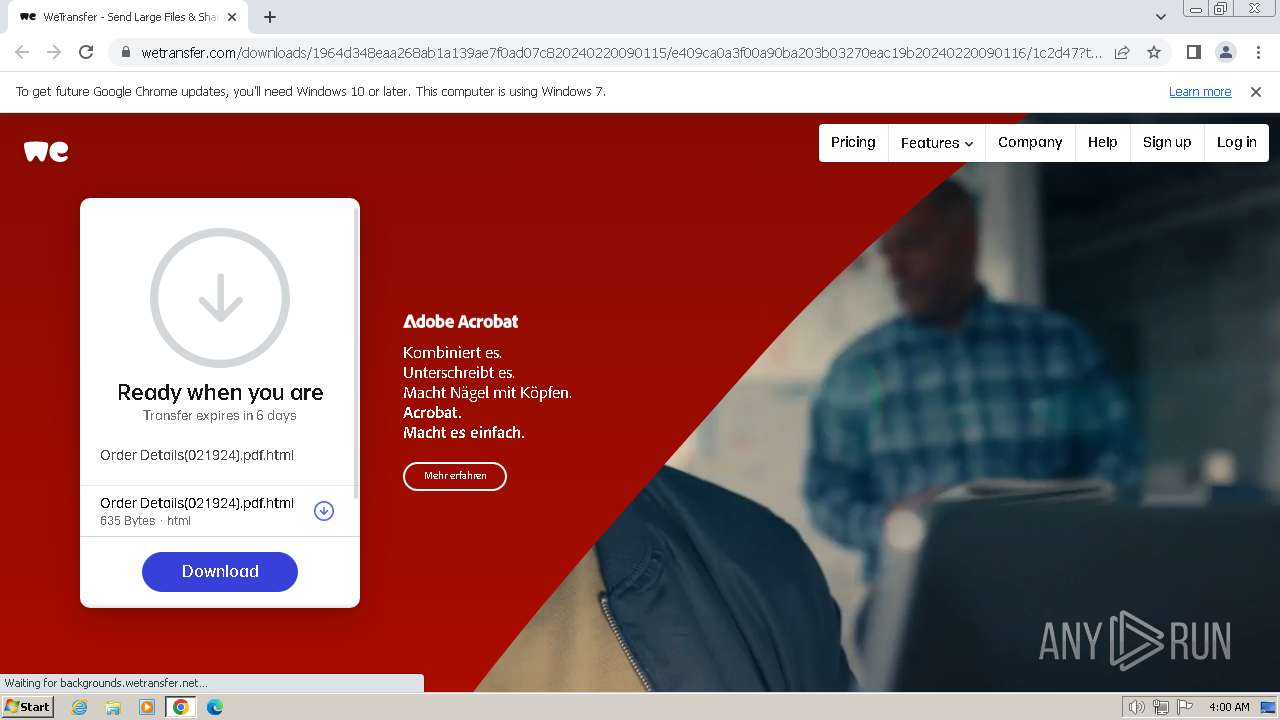This screenshot has width=1280, height=720.
Task: Click the 635 Bytes · html file size text
Action: (x=145, y=521)
